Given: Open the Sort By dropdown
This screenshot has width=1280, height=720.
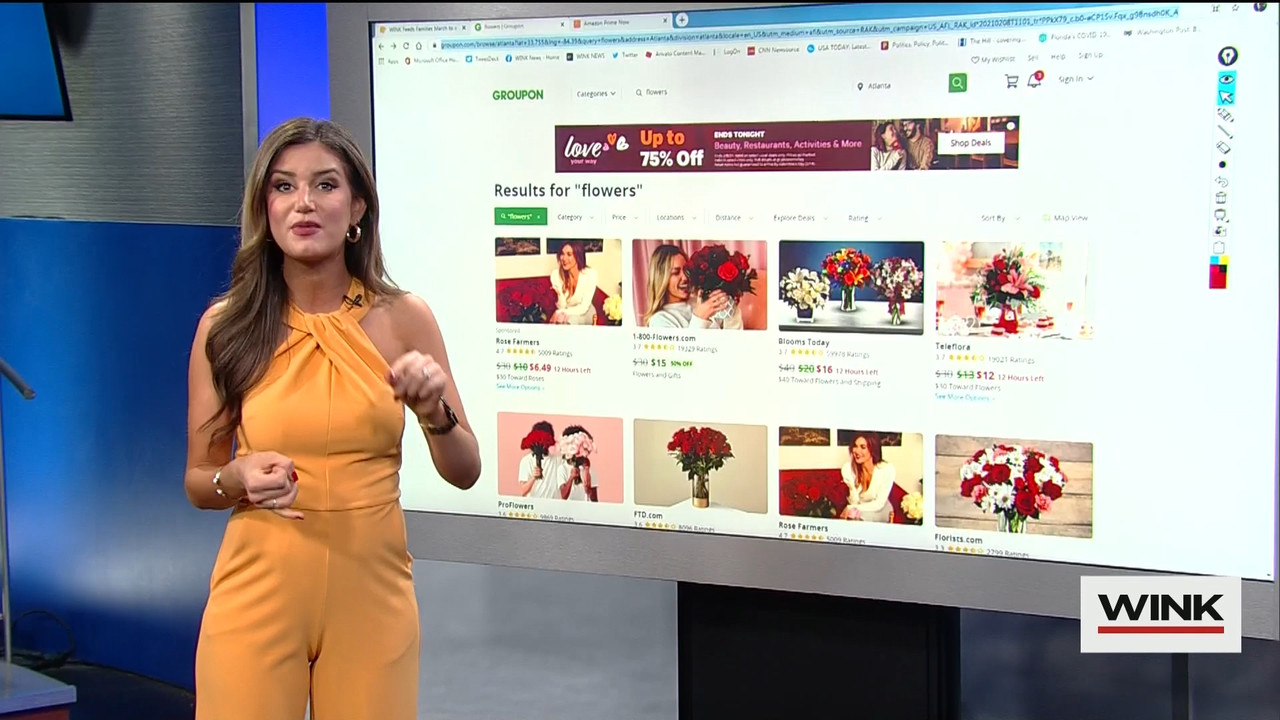Looking at the screenshot, I should (x=1000, y=217).
